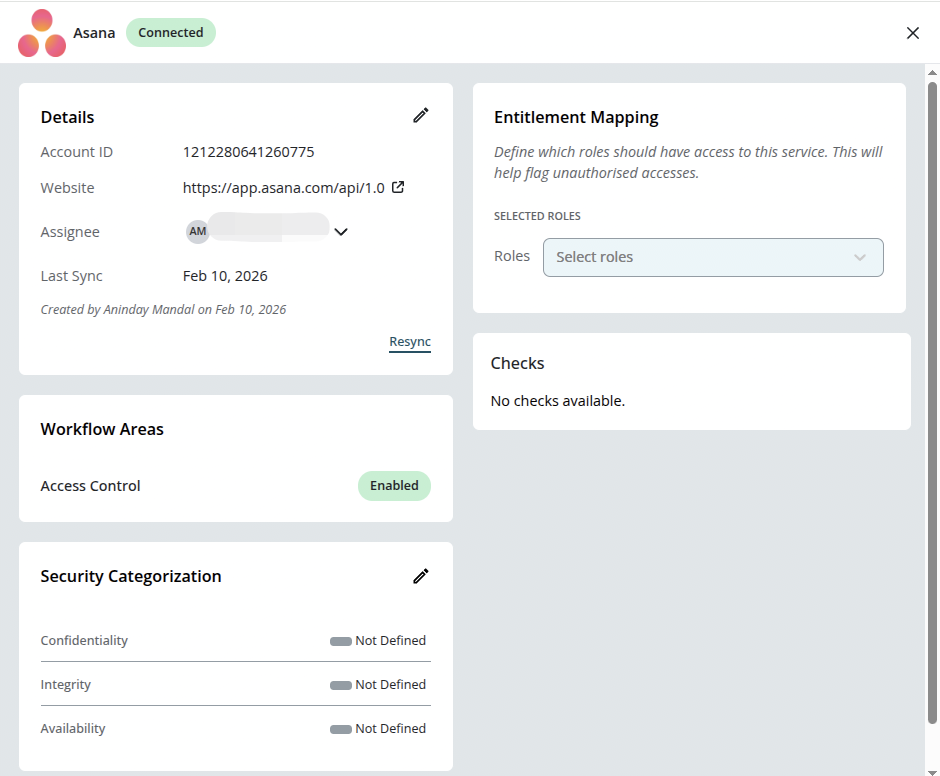
Task: Click the Not Defined pill next to Availability
Action: click(x=340, y=728)
